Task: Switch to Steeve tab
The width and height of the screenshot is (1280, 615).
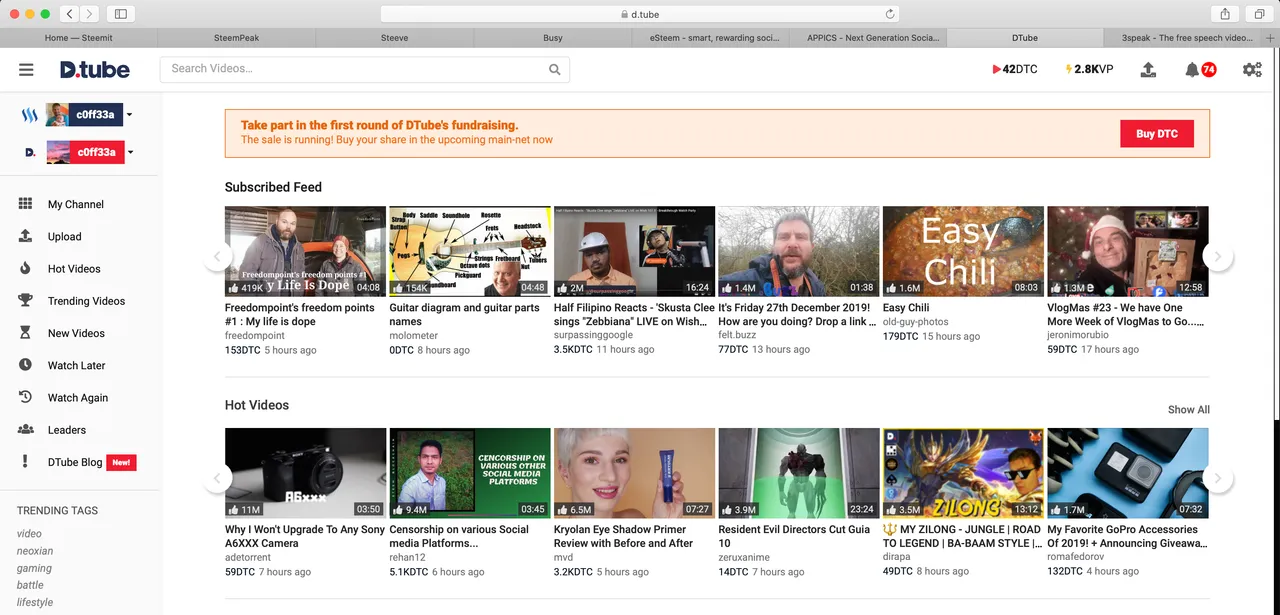Action: click(x=395, y=38)
